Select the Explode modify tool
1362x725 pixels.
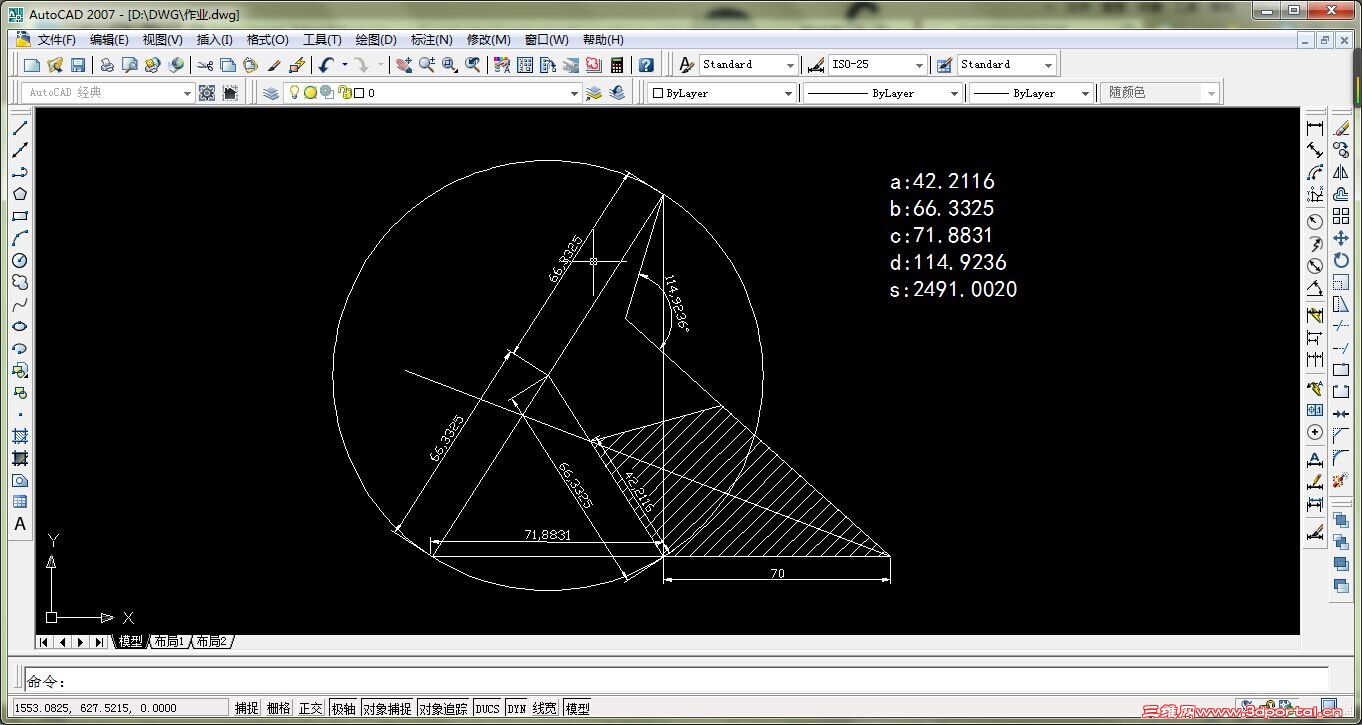click(x=1341, y=480)
